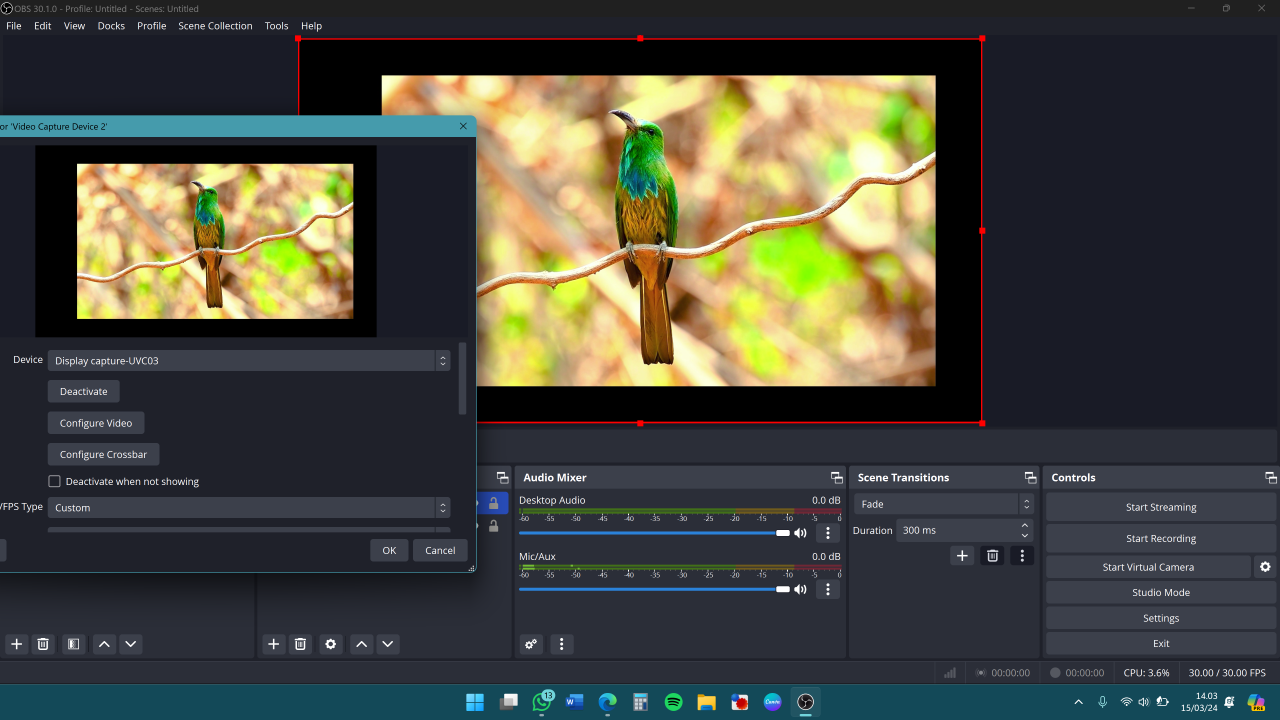Open the Scene Collection menu
The image size is (1280, 720).
click(x=215, y=25)
